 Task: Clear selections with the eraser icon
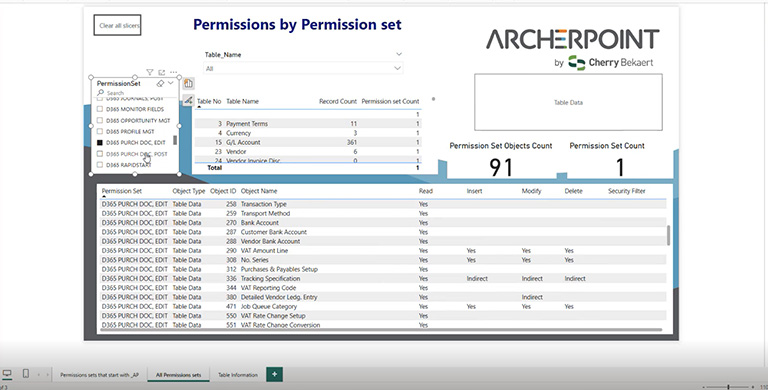pyautogui.click(x=160, y=83)
